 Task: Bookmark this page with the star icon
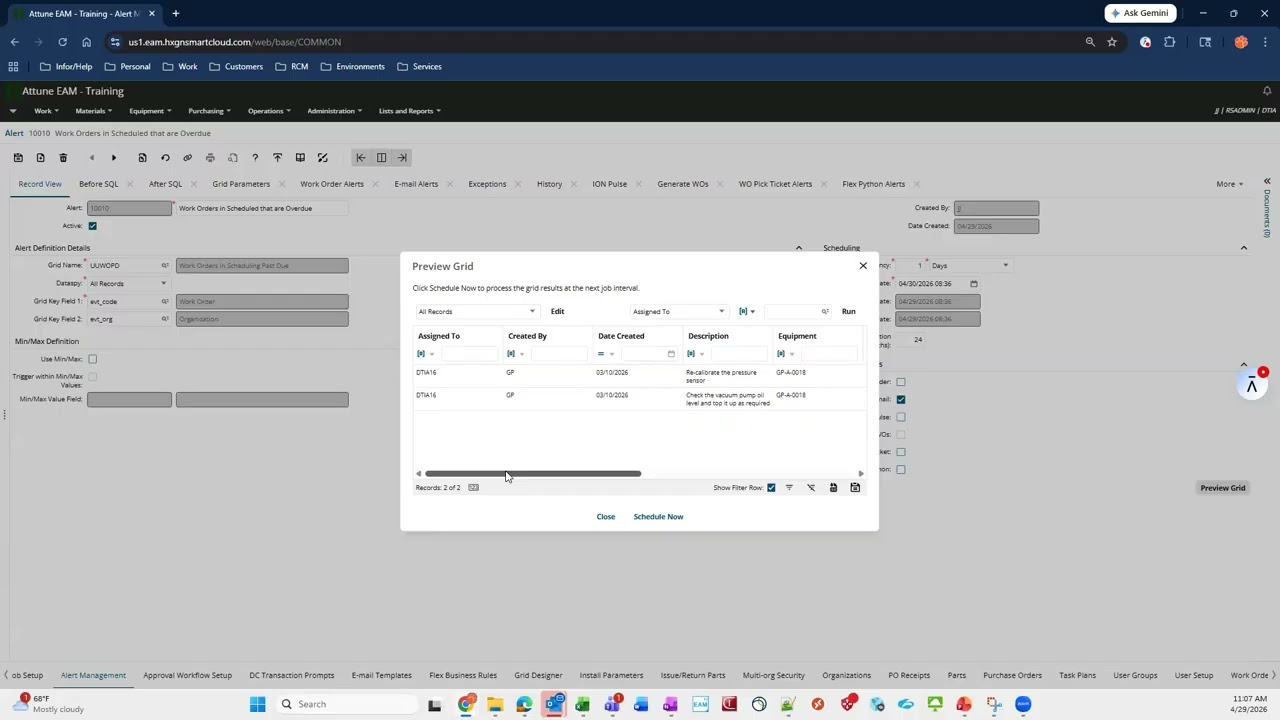coord(1111,42)
